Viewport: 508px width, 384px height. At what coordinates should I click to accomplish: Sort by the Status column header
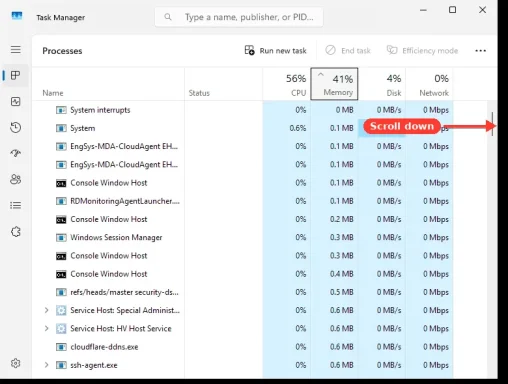tap(224, 84)
